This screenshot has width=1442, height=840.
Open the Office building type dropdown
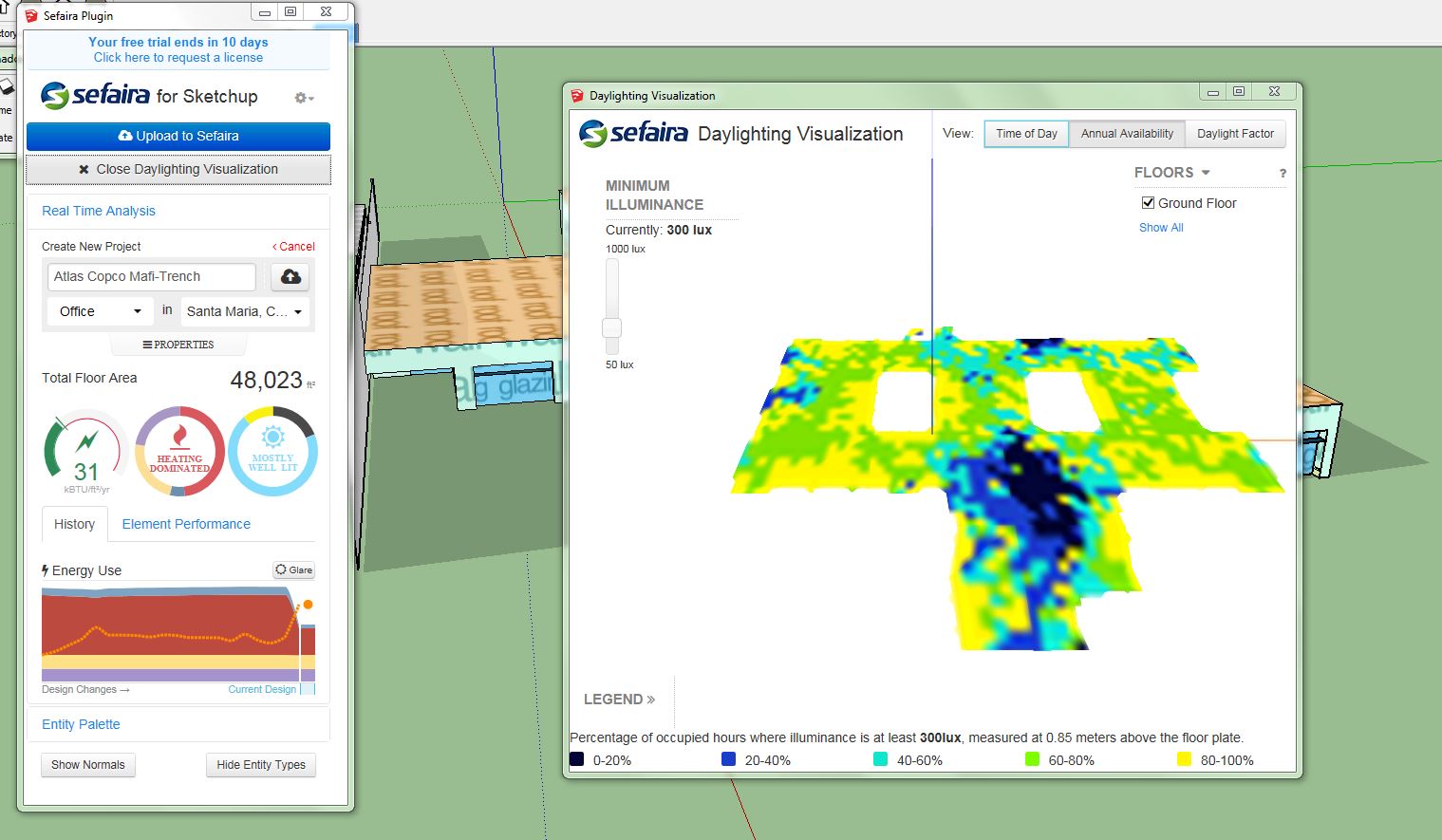[100, 311]
